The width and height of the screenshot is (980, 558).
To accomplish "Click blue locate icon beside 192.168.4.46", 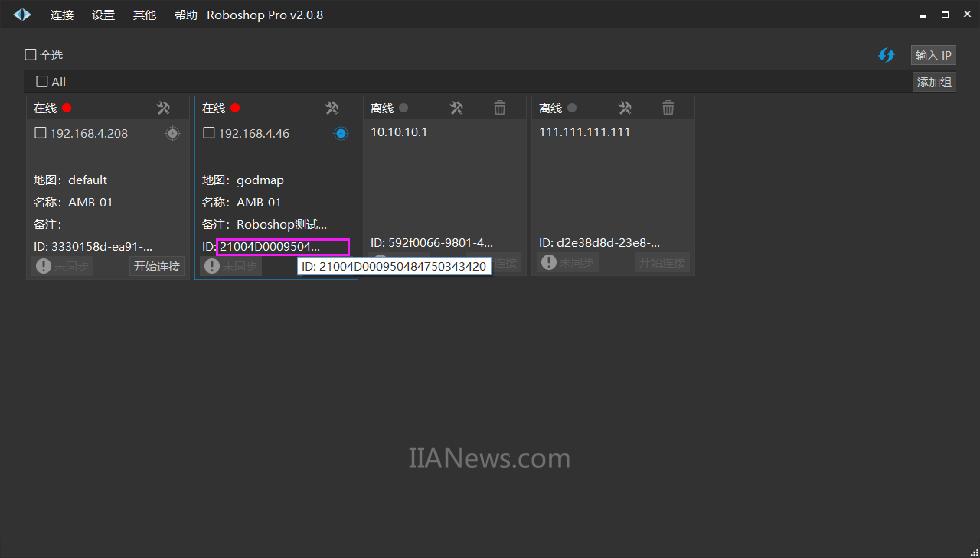I will tap(340, 133).
